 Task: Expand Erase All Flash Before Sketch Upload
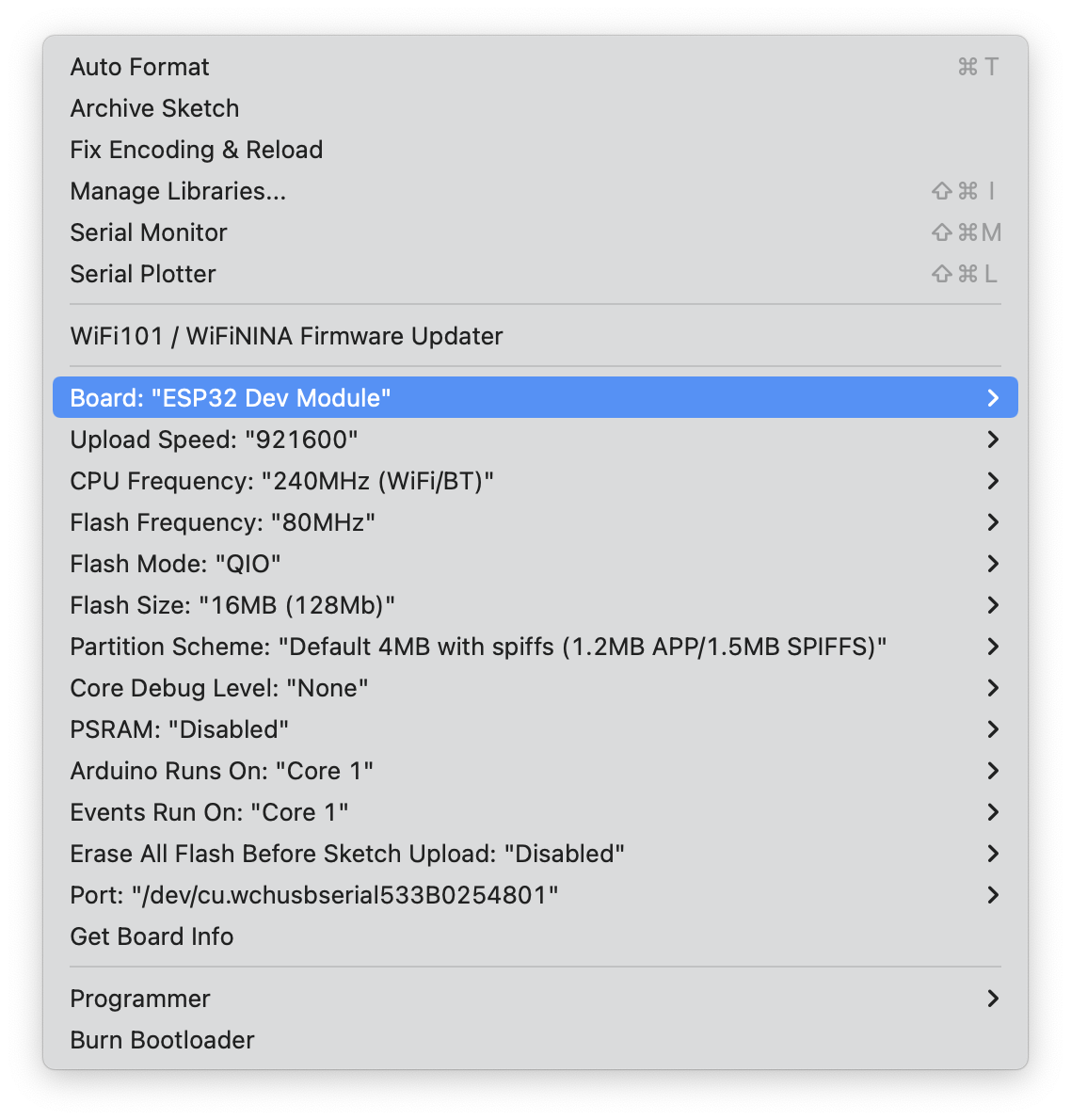pos(347,854)
